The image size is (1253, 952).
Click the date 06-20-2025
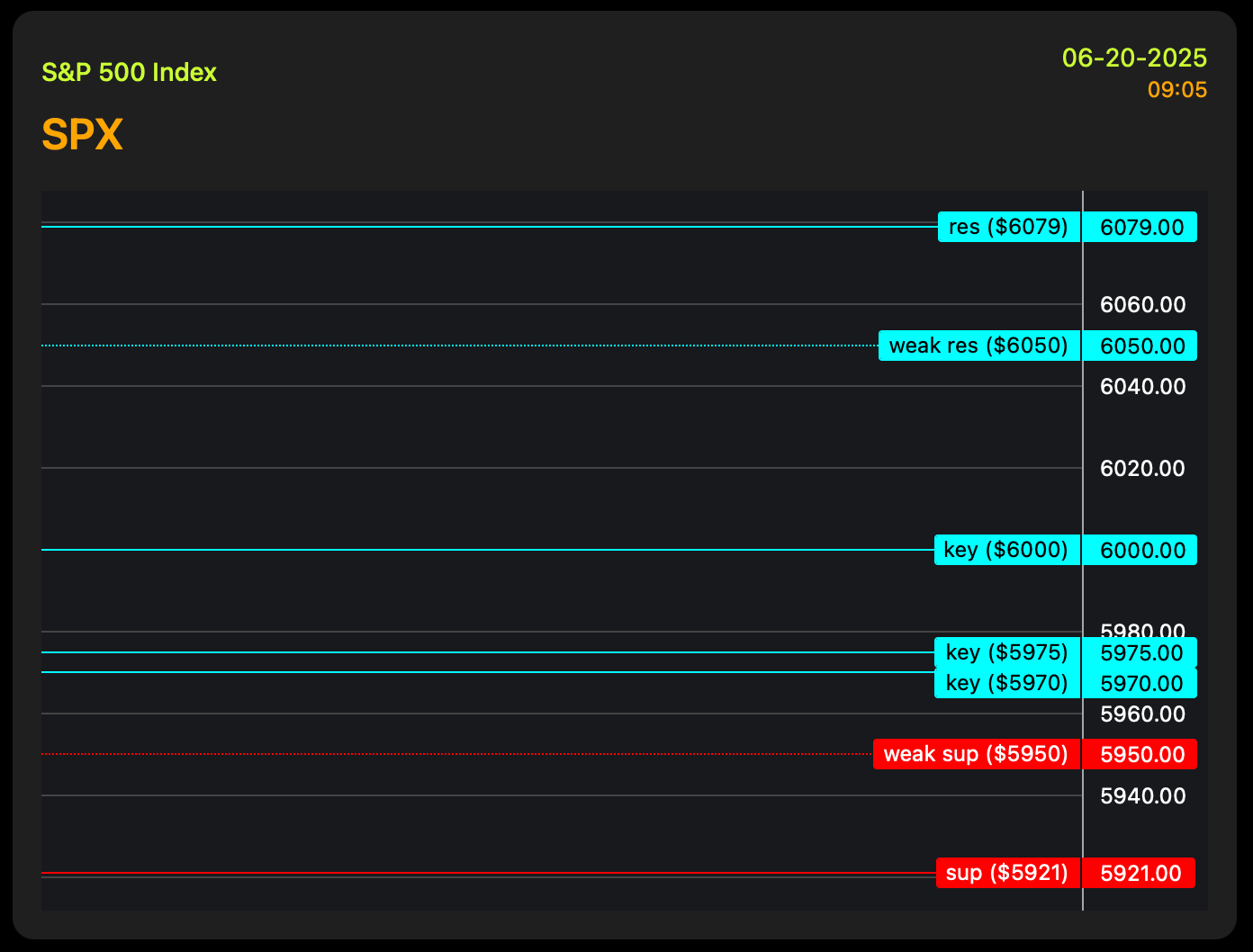pos(1134,58)
